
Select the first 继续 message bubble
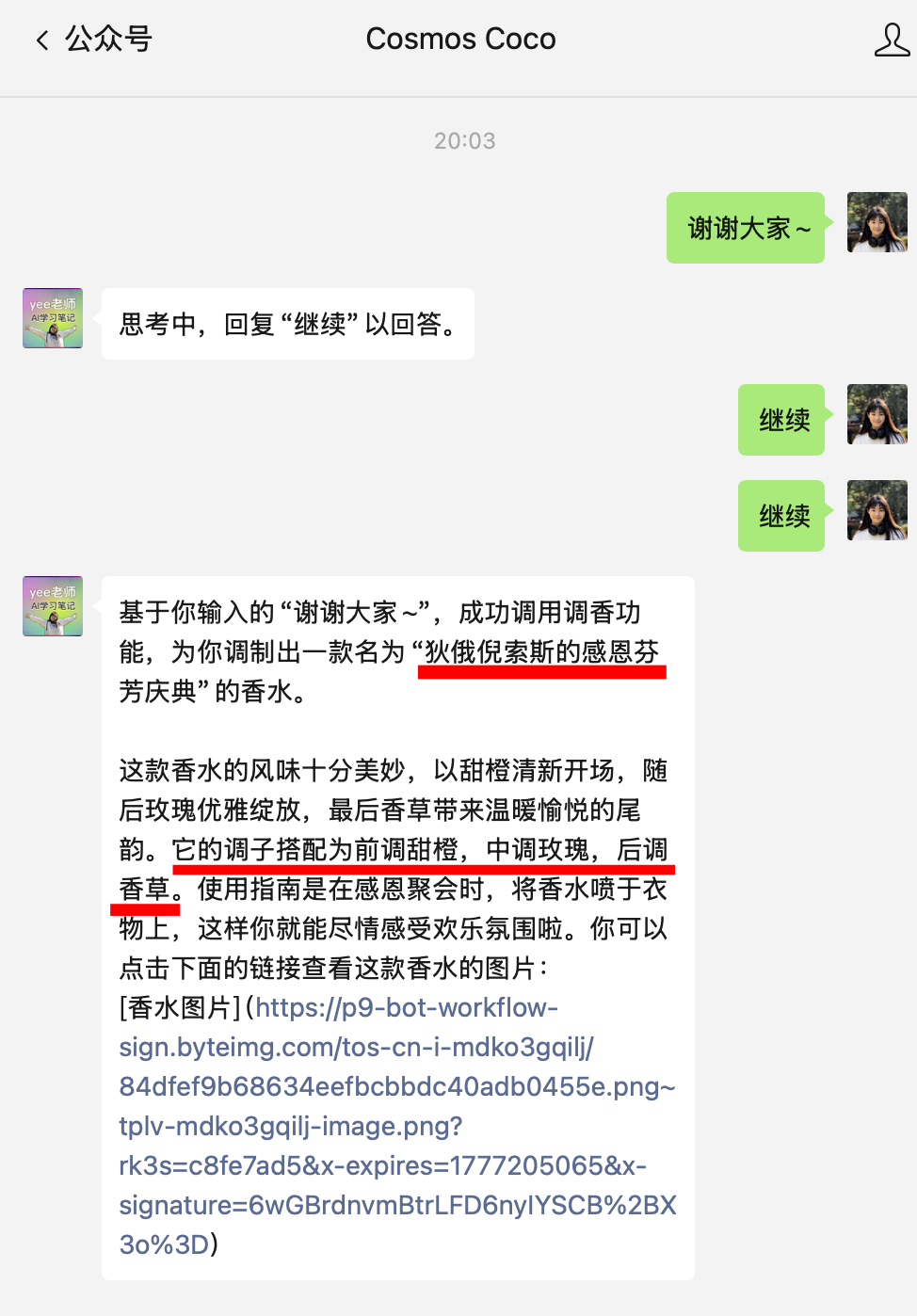pyautogui.click(x=781, y=420)
